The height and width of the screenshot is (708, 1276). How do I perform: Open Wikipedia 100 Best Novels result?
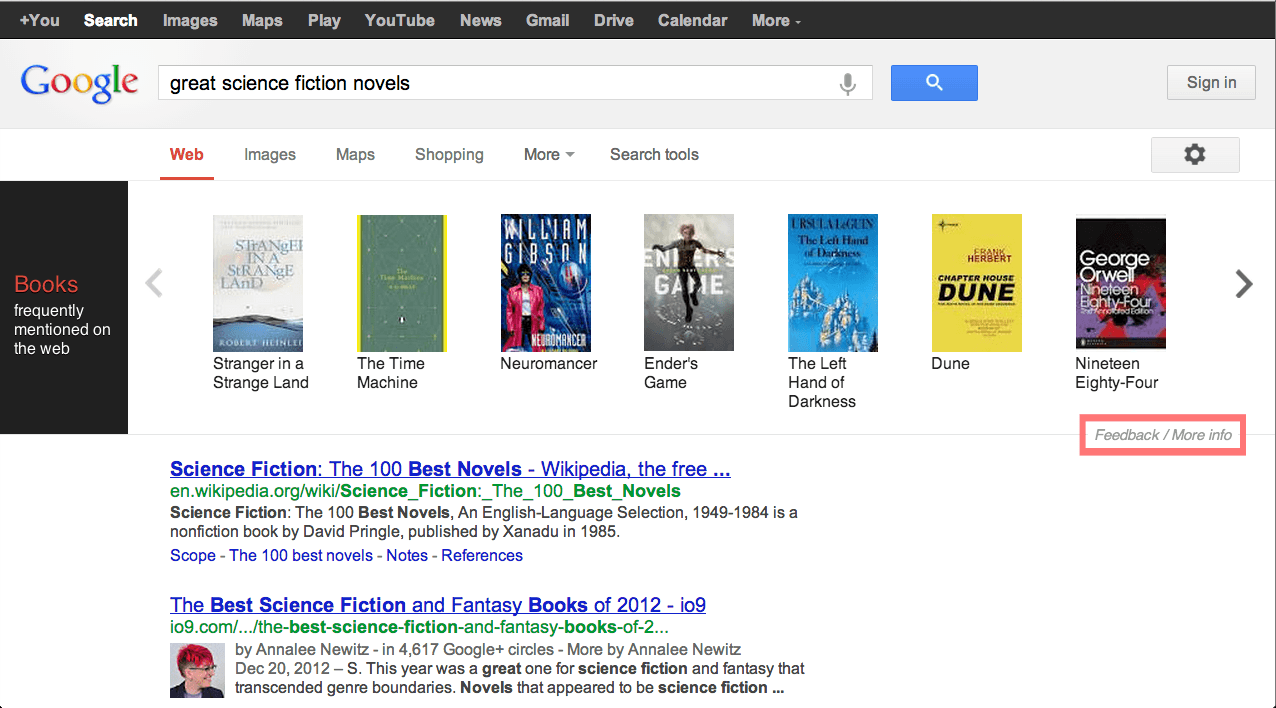(x=450, y=469)
